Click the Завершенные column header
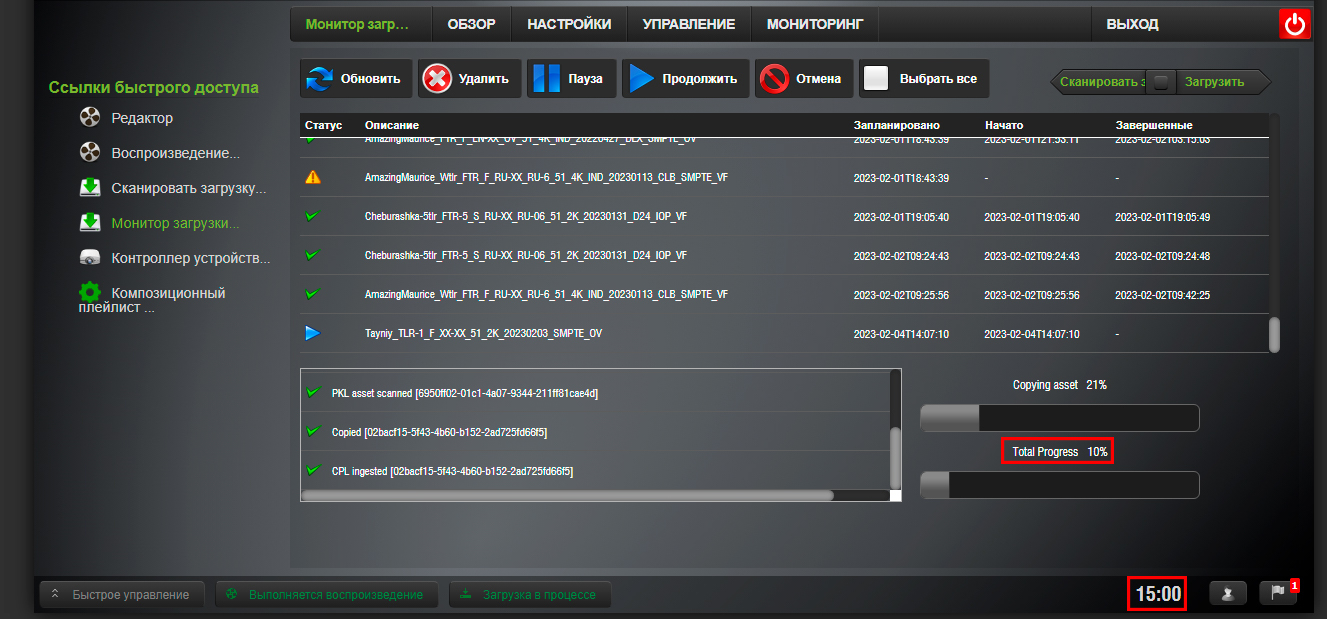The width and height of the screenshot is (1327, 619). pyautogui.click(x=1153, y=125)
